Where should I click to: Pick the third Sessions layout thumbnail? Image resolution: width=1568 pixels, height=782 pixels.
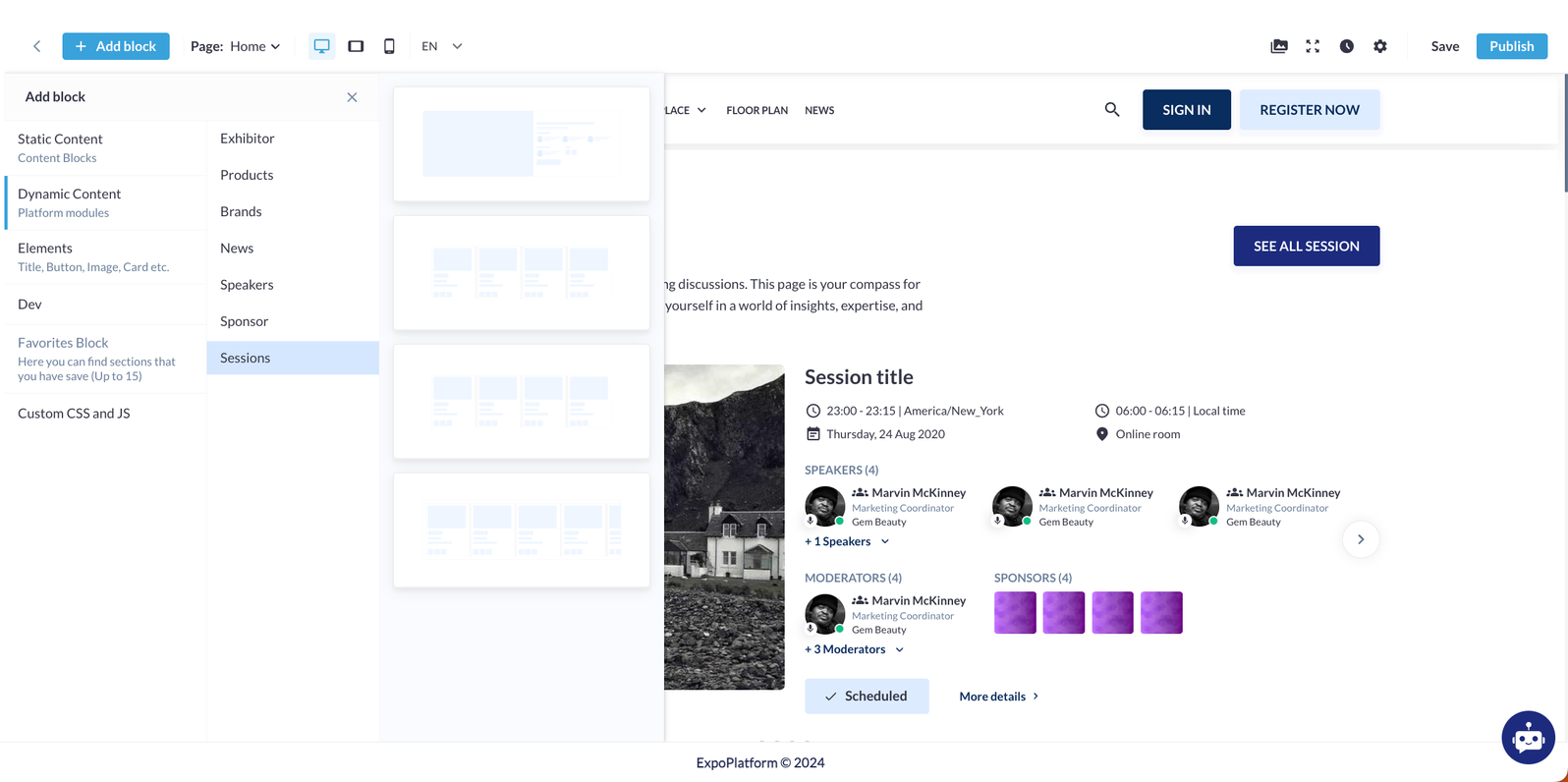pos(522,402)
